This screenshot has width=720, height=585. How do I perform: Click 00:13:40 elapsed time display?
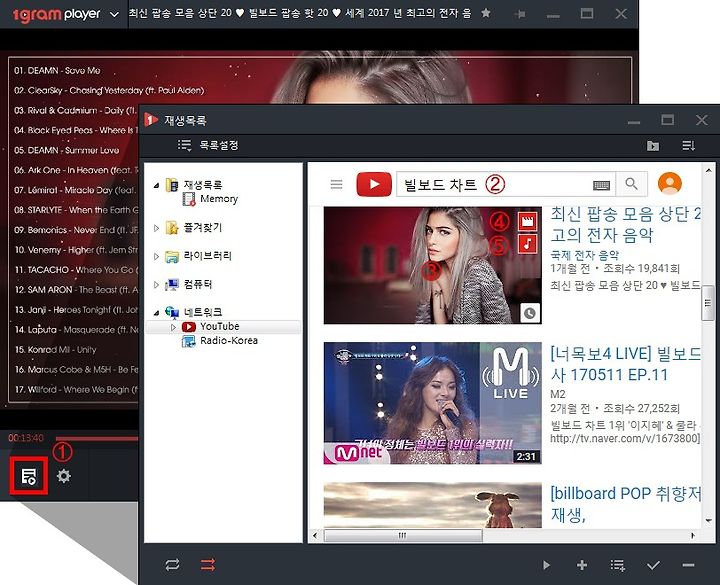[x=26, y=438]
